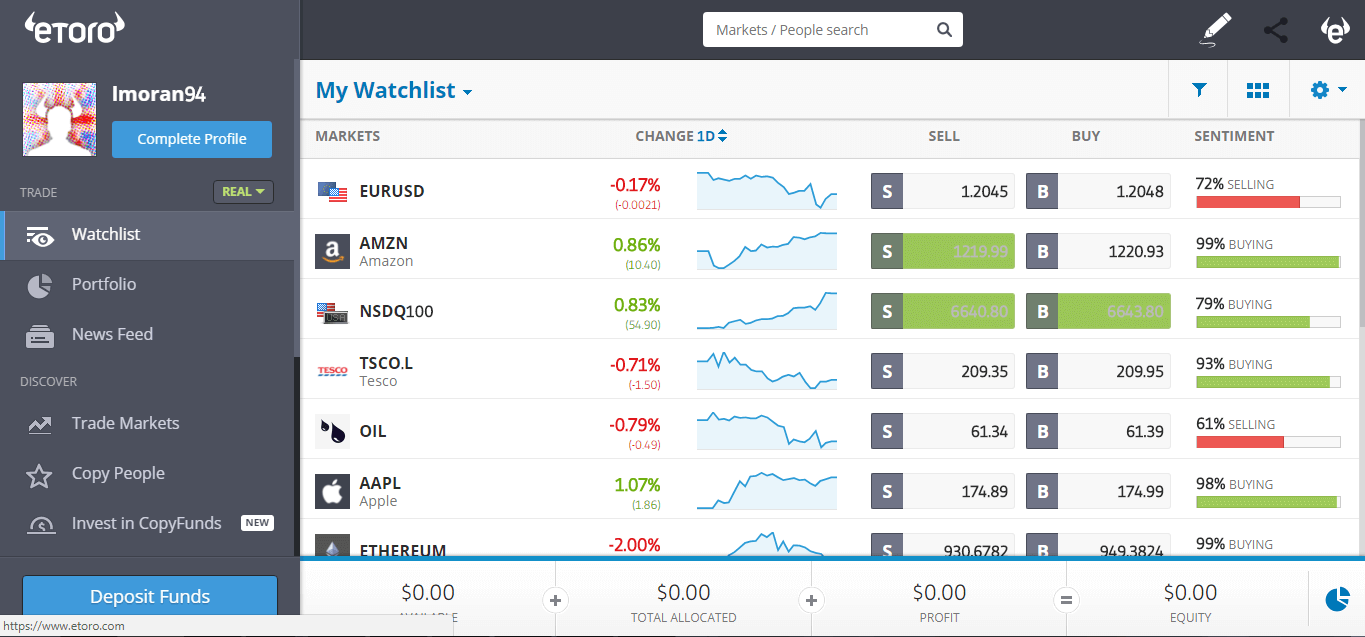Screen dimensions: 1365x637
Task: Click the Apple logo icon
Action: pos(332,491)
